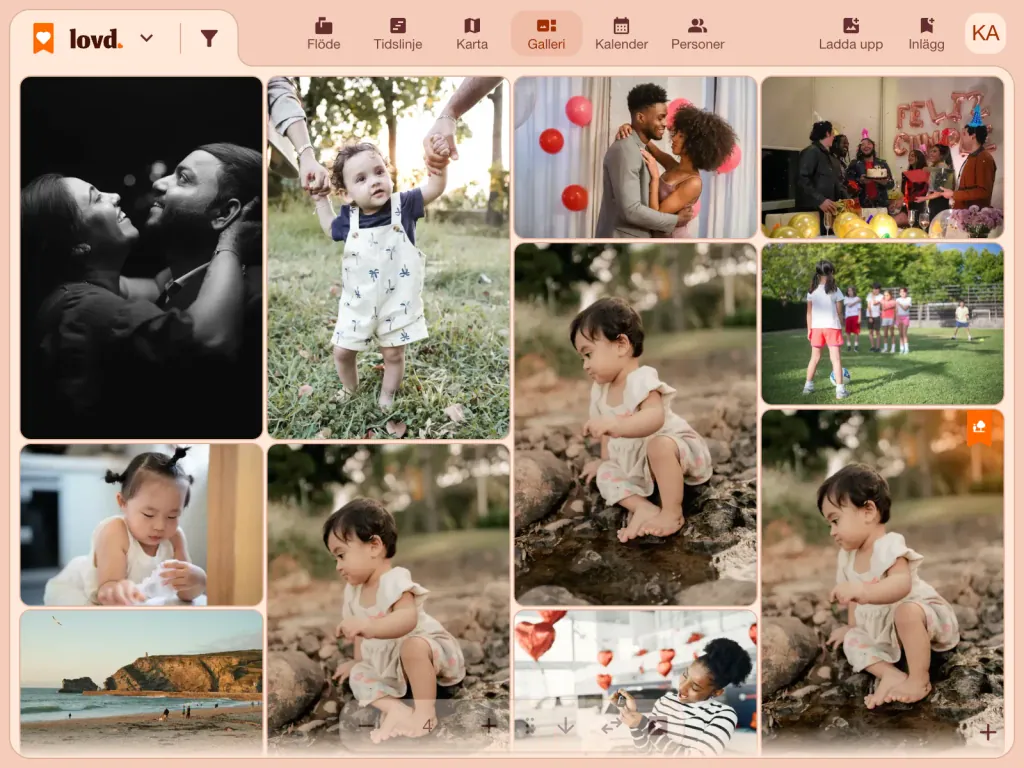
Task: Click the swap arrows icon in bottom toolbar
Action: (611, 726)
